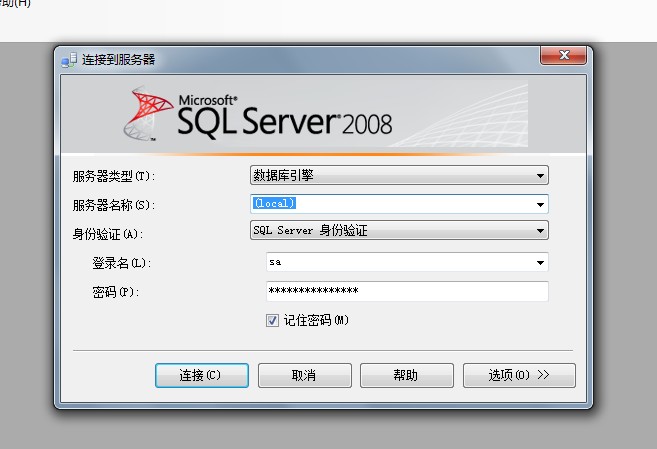
Task: Open the 服务器类型 dropdown showing 数据库引擎
Action: tap(399, 175)
